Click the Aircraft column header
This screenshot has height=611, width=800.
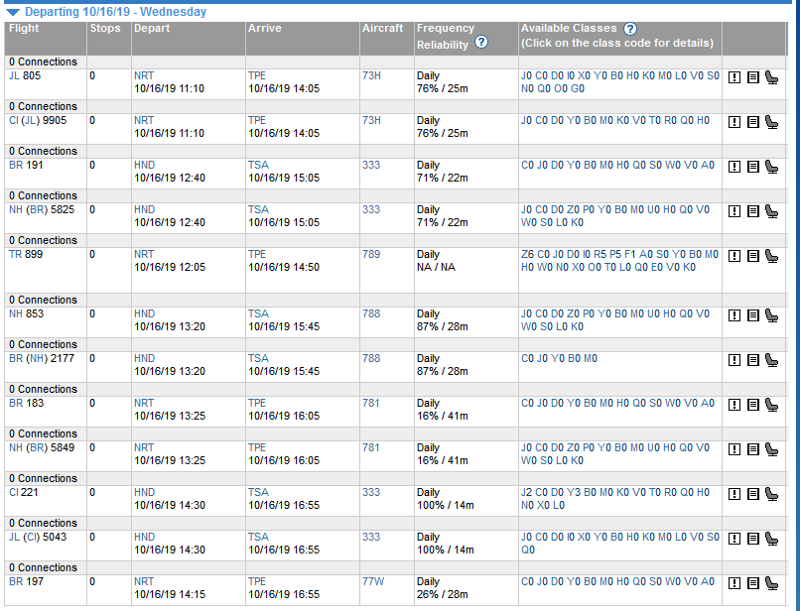point(383,28)
